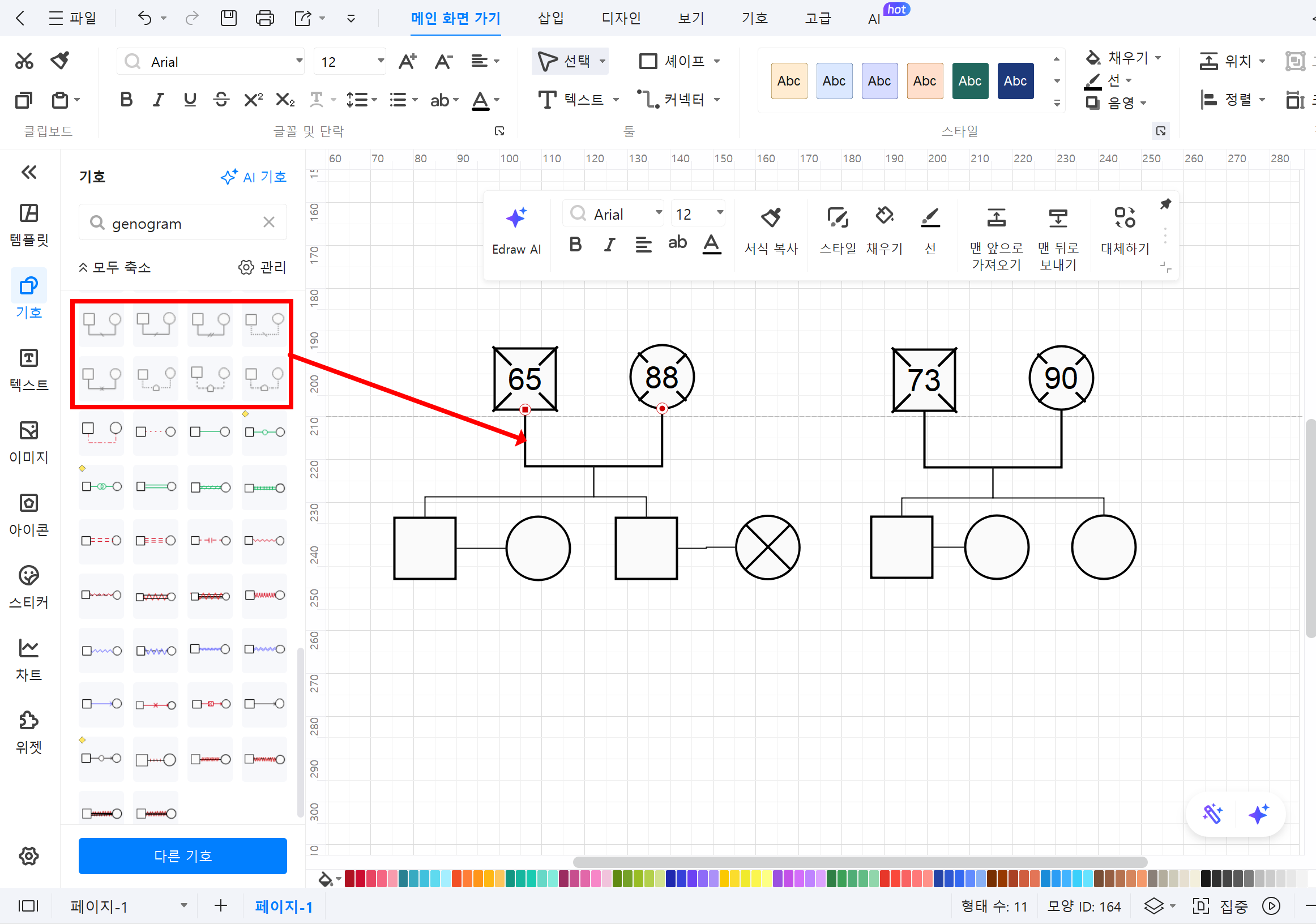The width and height of the screenshot is (1316, 924).
Task: Switch to the Design tab
Action: pos(620,18)
